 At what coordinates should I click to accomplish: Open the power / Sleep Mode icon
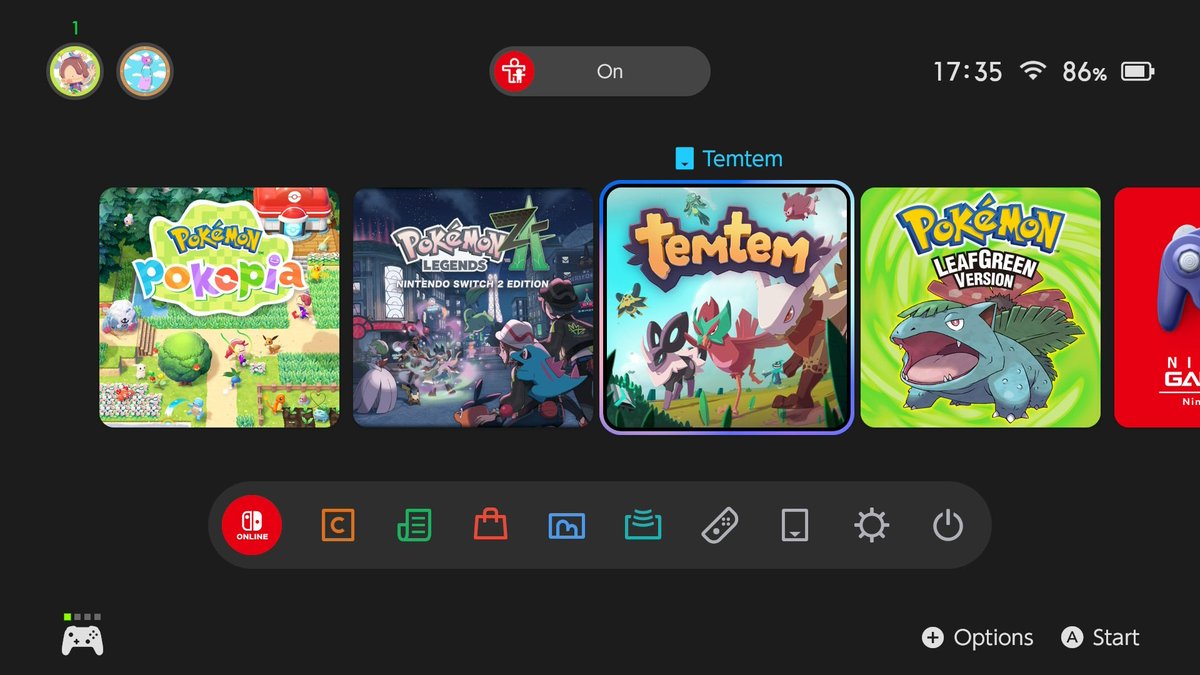point(948,525)
